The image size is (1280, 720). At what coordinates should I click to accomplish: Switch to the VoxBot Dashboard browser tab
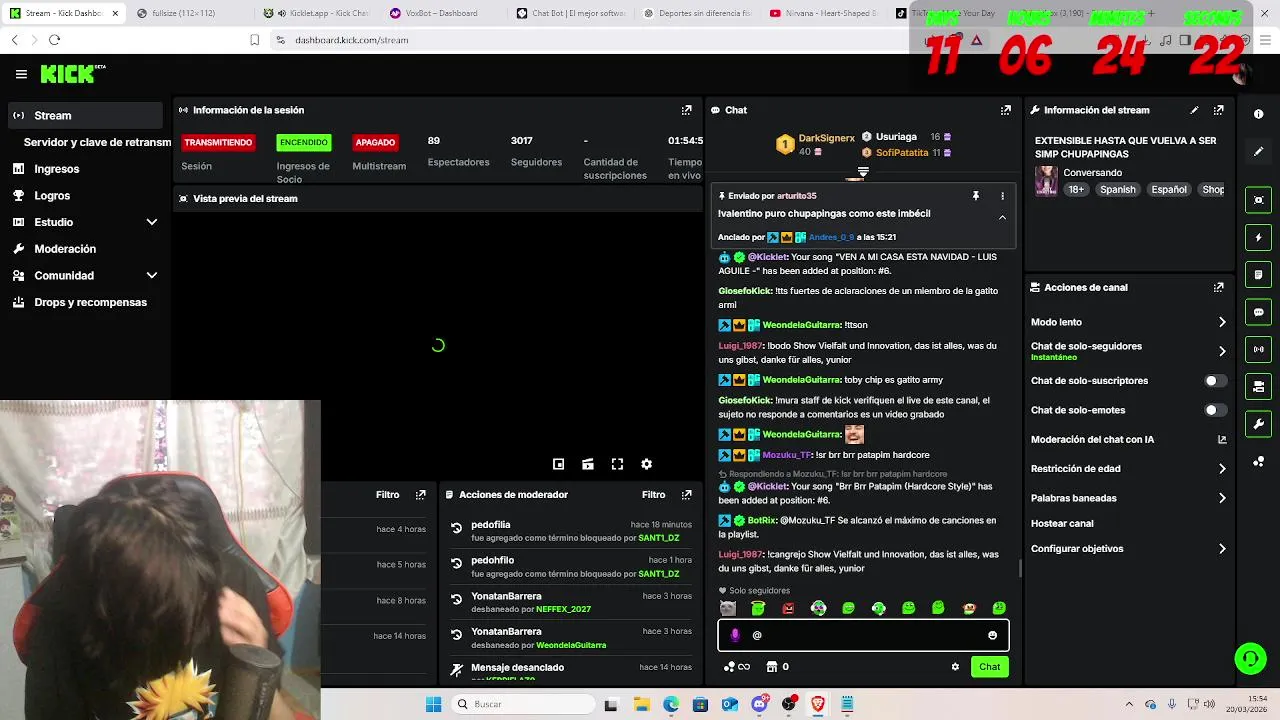(x=440, y=13)
